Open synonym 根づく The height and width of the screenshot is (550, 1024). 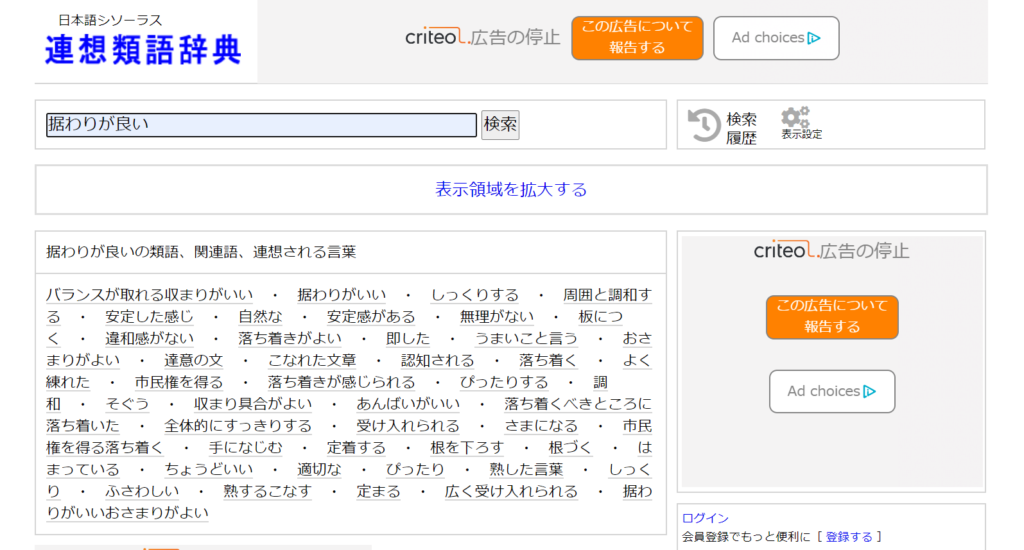coord(570,447)
